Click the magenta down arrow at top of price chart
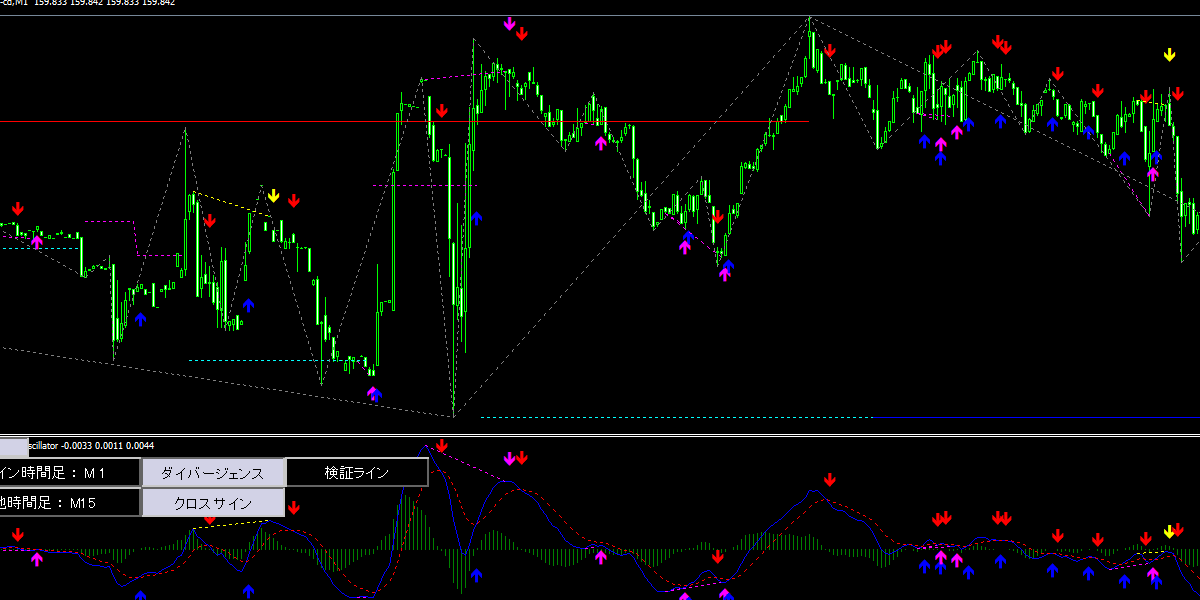Image resolution: width=1200 pixels, height=600 pixels. click(510, 23)
